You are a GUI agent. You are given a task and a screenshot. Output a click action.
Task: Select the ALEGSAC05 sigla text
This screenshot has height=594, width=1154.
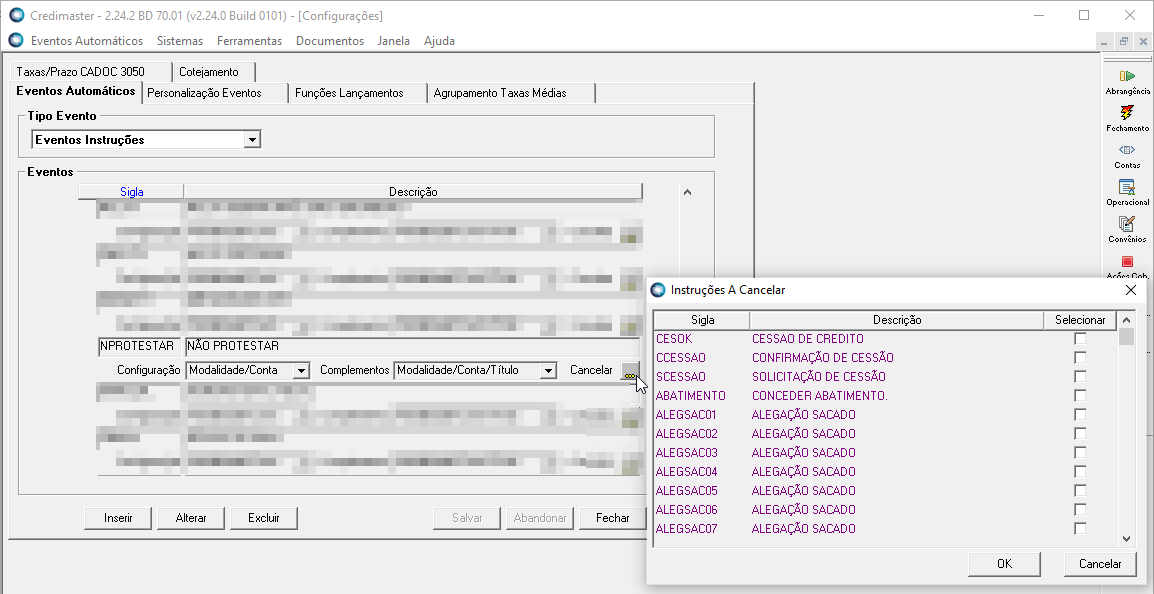(x=686, y=491)
